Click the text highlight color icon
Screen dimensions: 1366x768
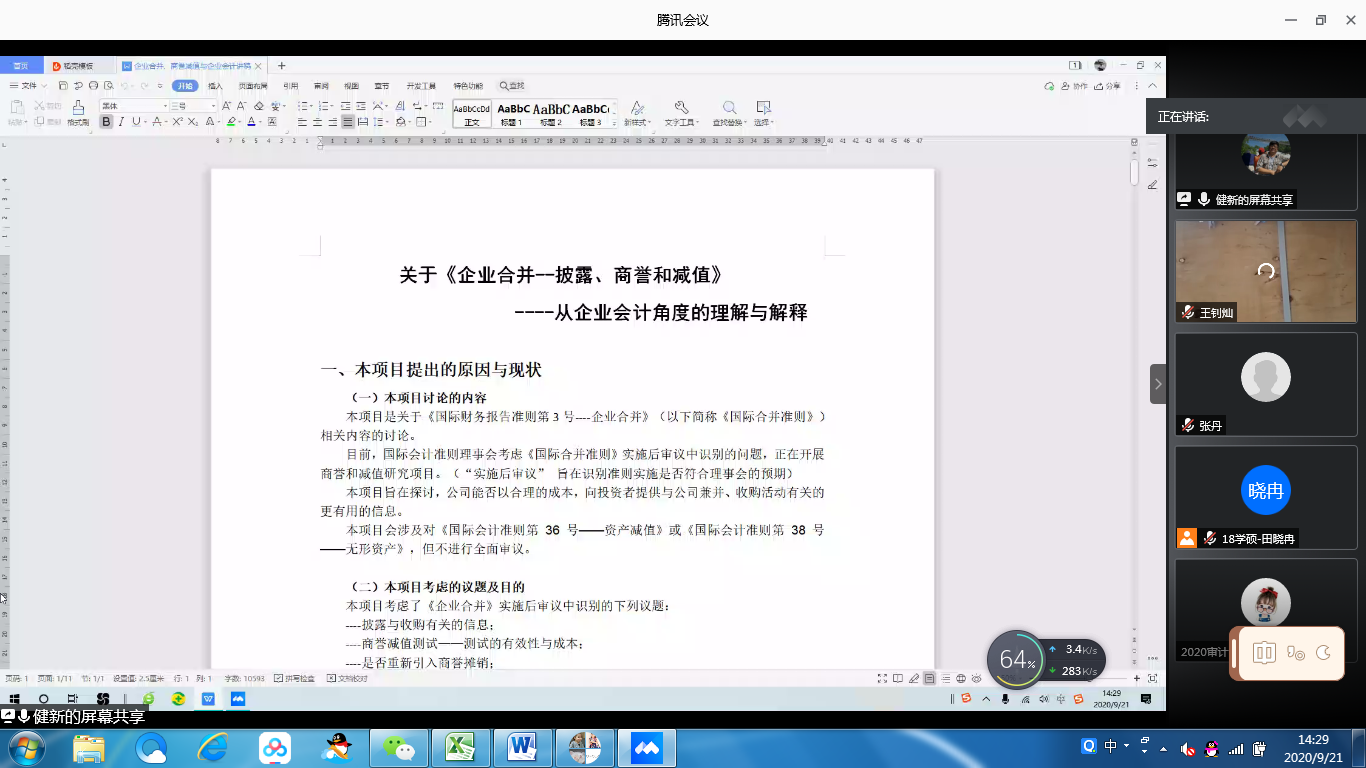click(x=231, y=122)
